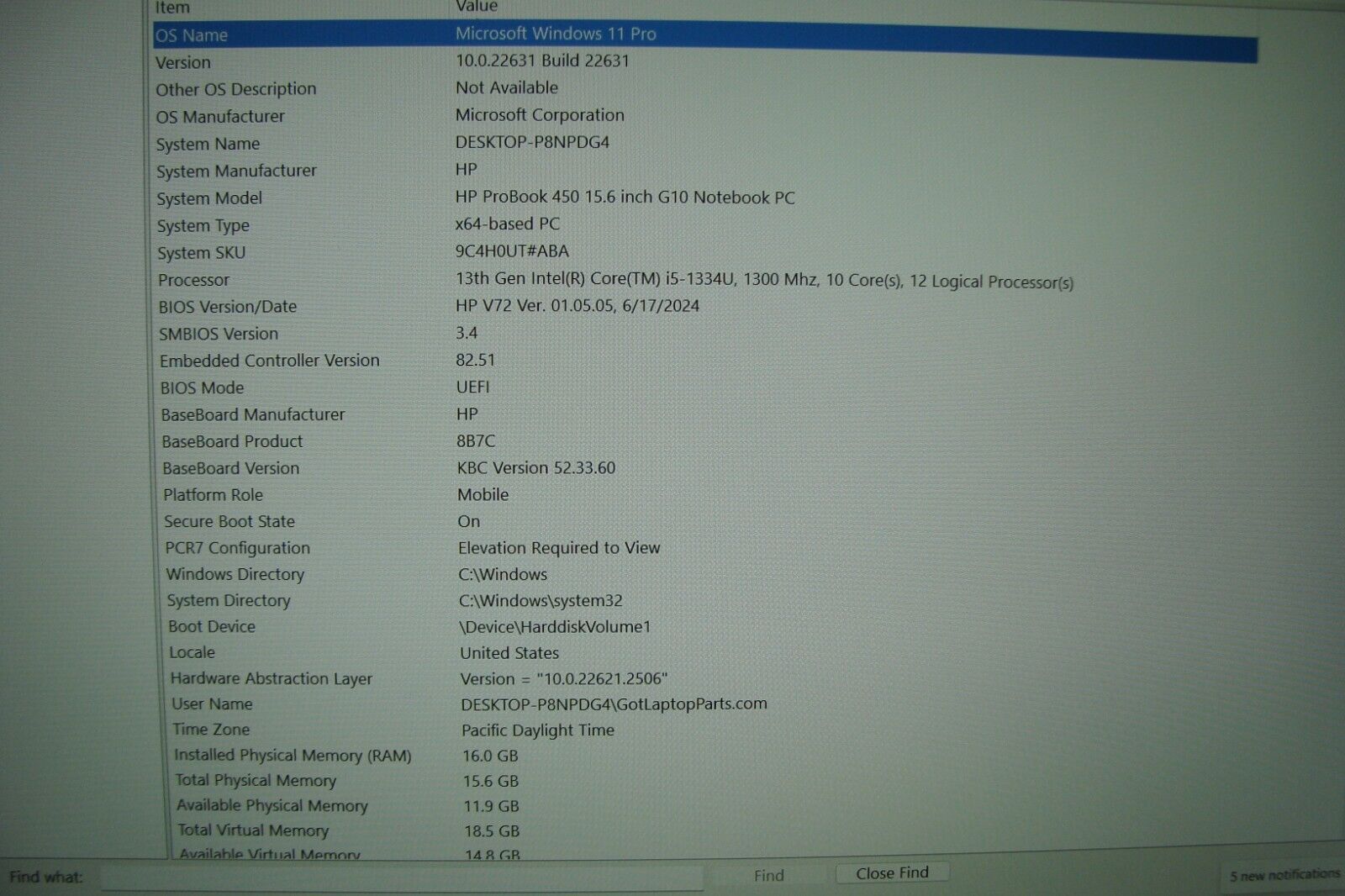Select Windows Directory row

pos(235,575)
